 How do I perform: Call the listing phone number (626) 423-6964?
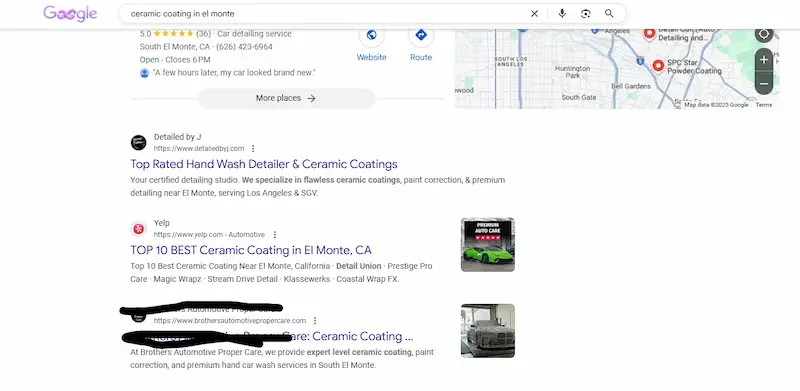pyautogui.click(x=244, y=46)
